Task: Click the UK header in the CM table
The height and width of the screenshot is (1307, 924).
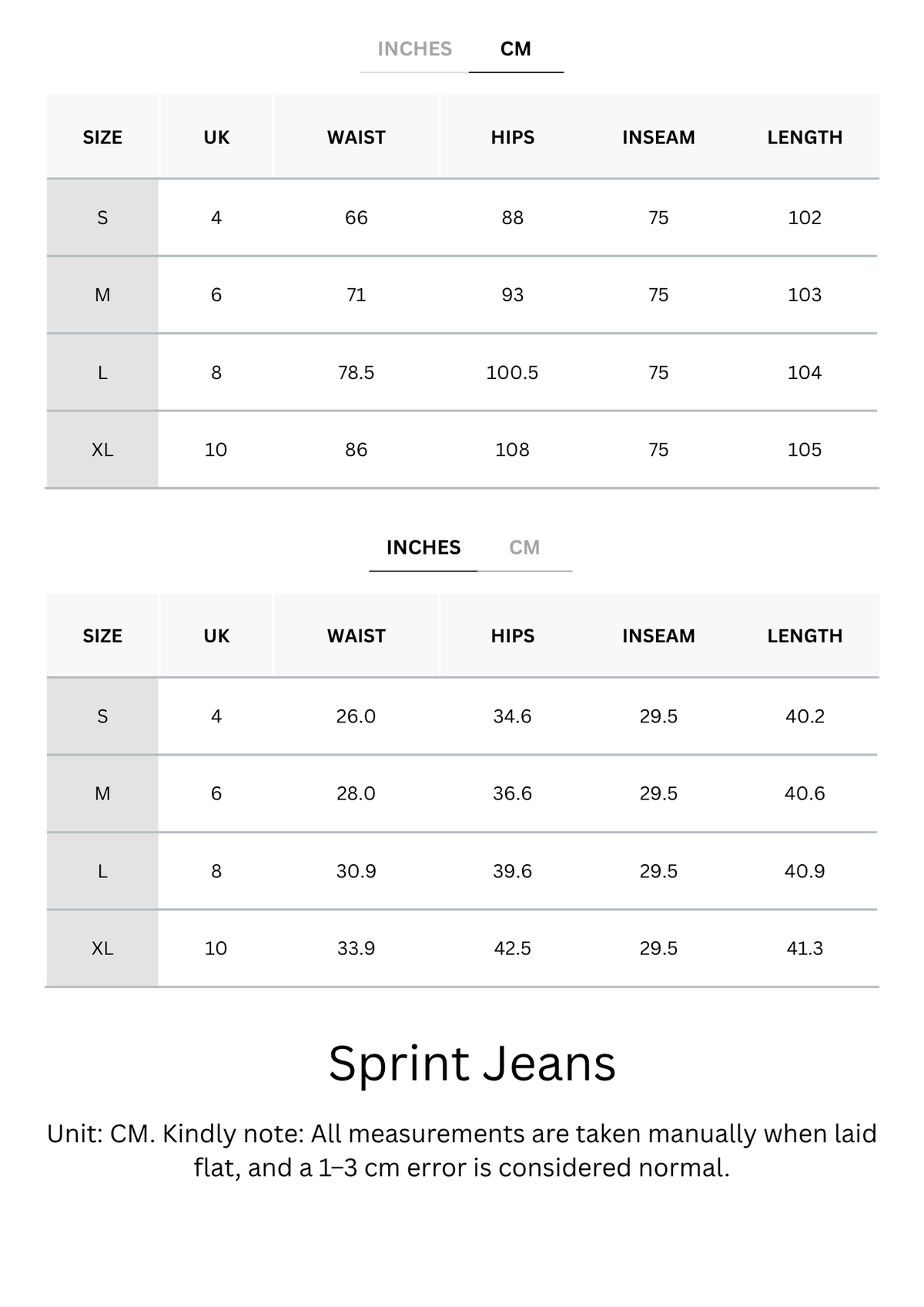Action: 216,138
